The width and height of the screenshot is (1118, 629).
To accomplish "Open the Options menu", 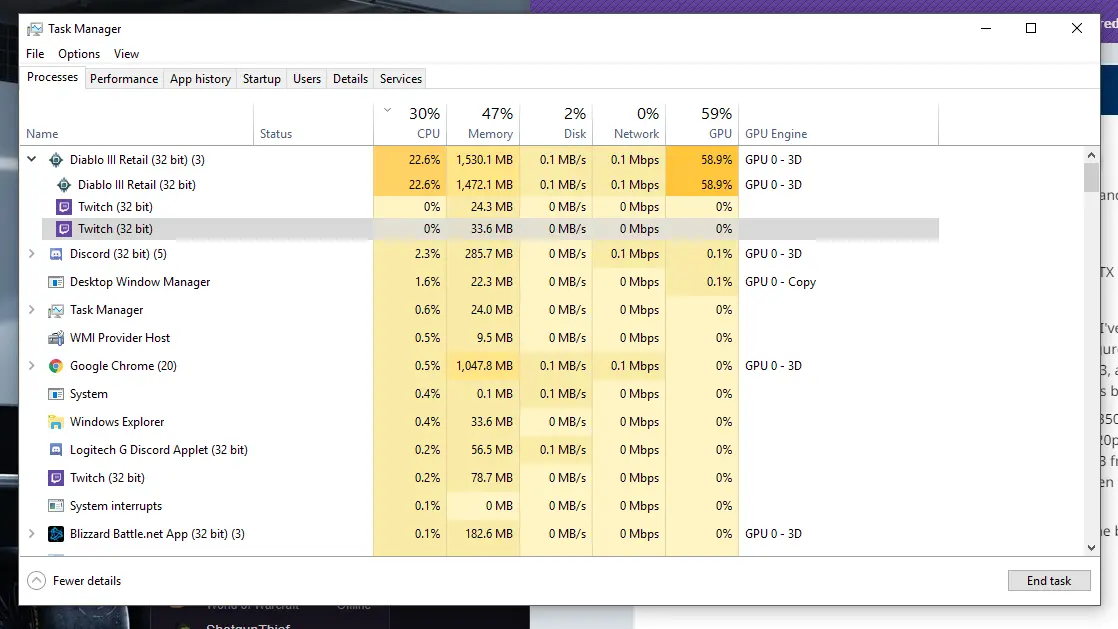I will [x=79, y=54].
